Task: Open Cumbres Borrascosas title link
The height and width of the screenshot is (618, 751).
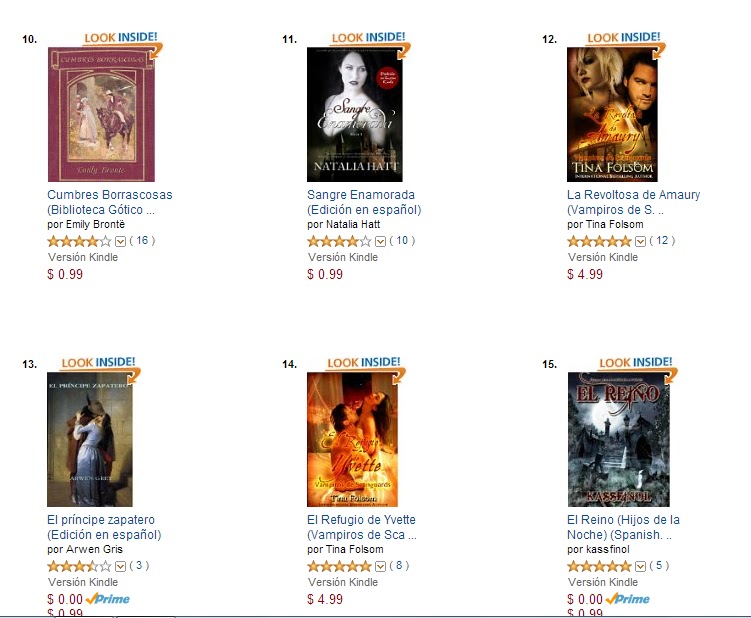Action: point(110,202)
